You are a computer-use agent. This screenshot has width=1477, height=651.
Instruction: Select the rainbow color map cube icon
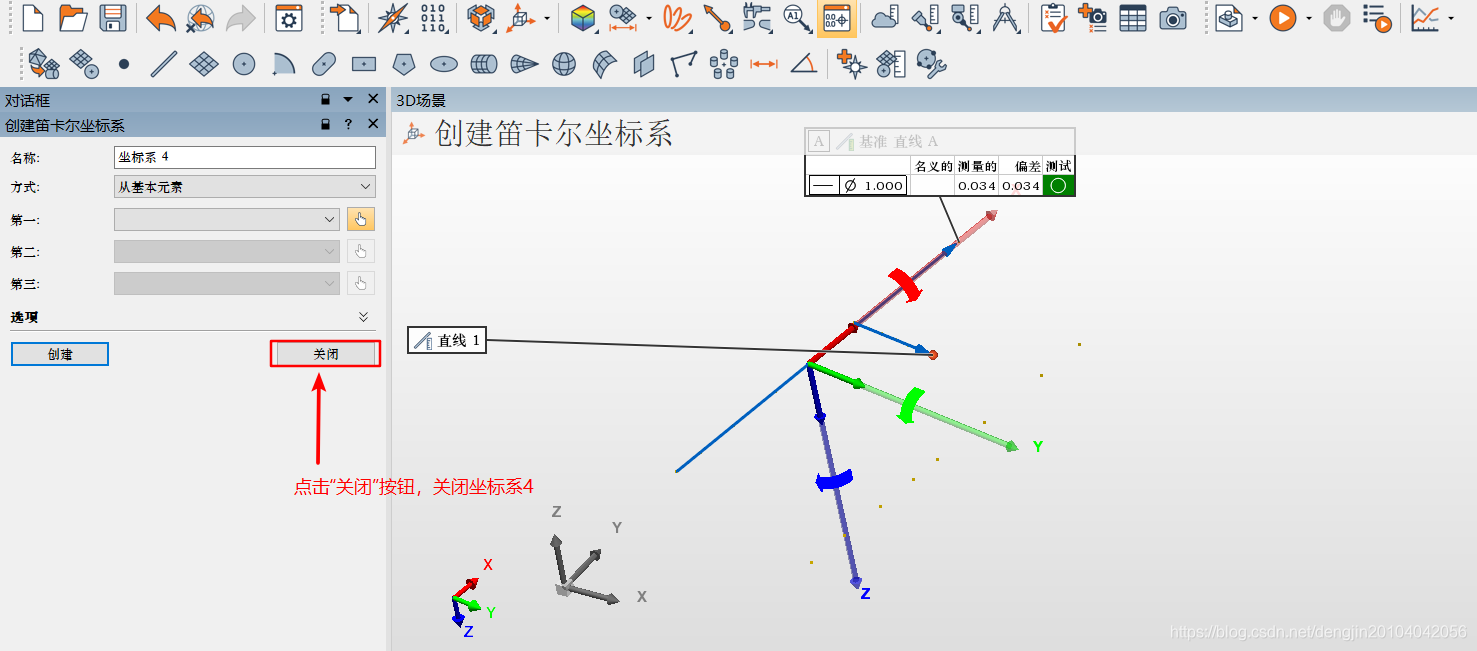[x=583, y=17]
